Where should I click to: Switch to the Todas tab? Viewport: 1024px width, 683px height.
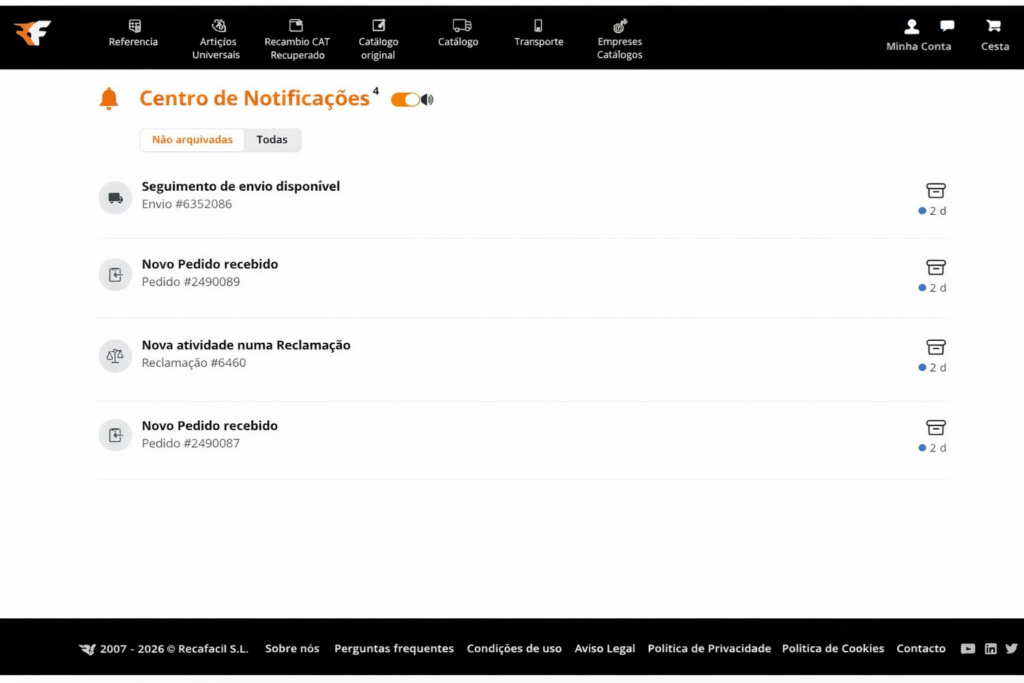tap(272, 140)
